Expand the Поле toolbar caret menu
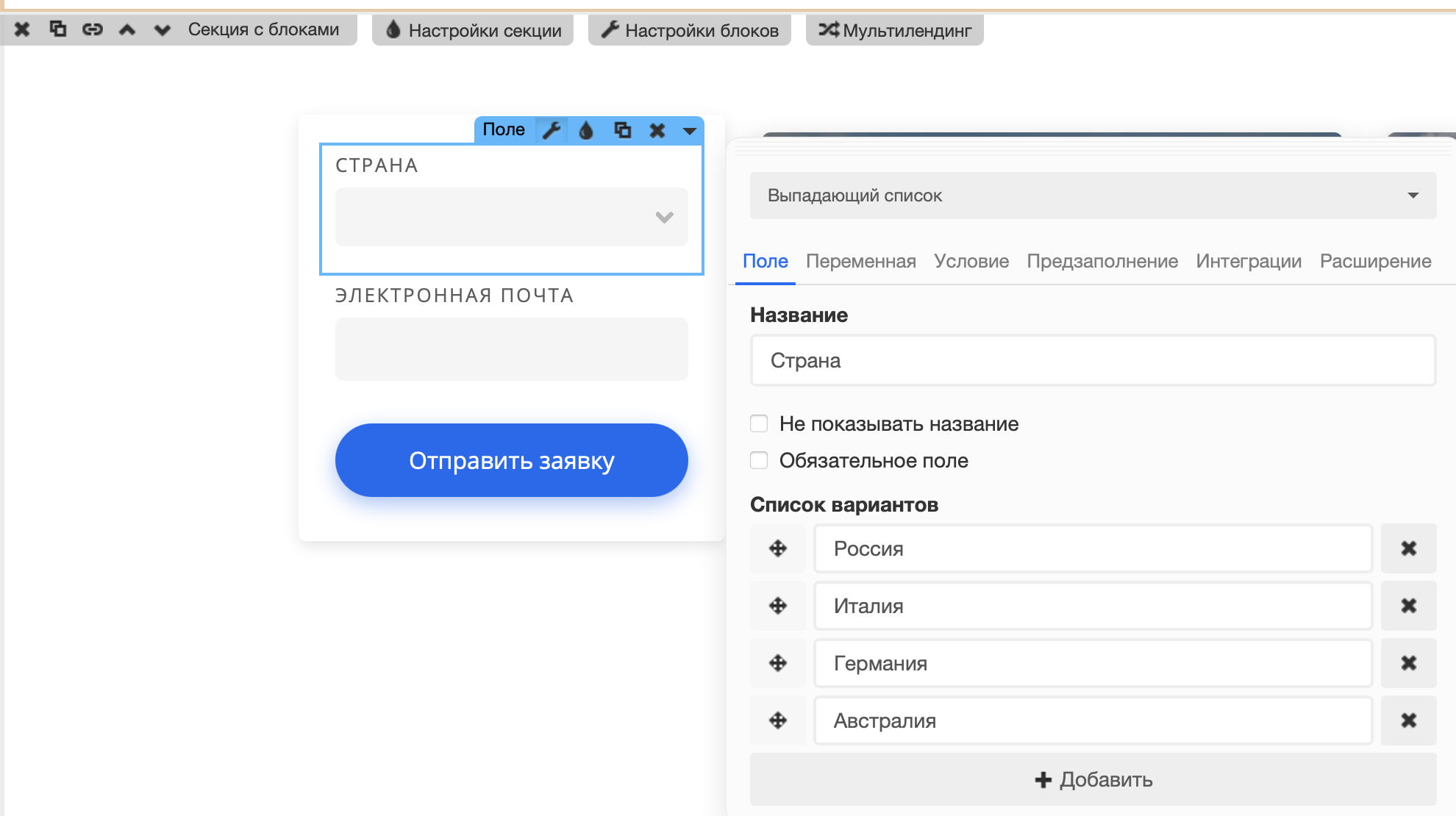This screenshot has width=1456, height=816. tap(690, 131)
